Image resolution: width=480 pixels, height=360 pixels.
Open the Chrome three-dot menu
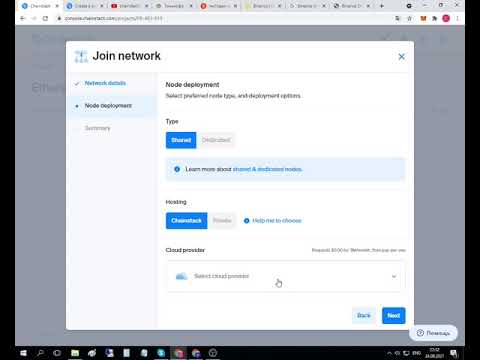coord(457,18)
